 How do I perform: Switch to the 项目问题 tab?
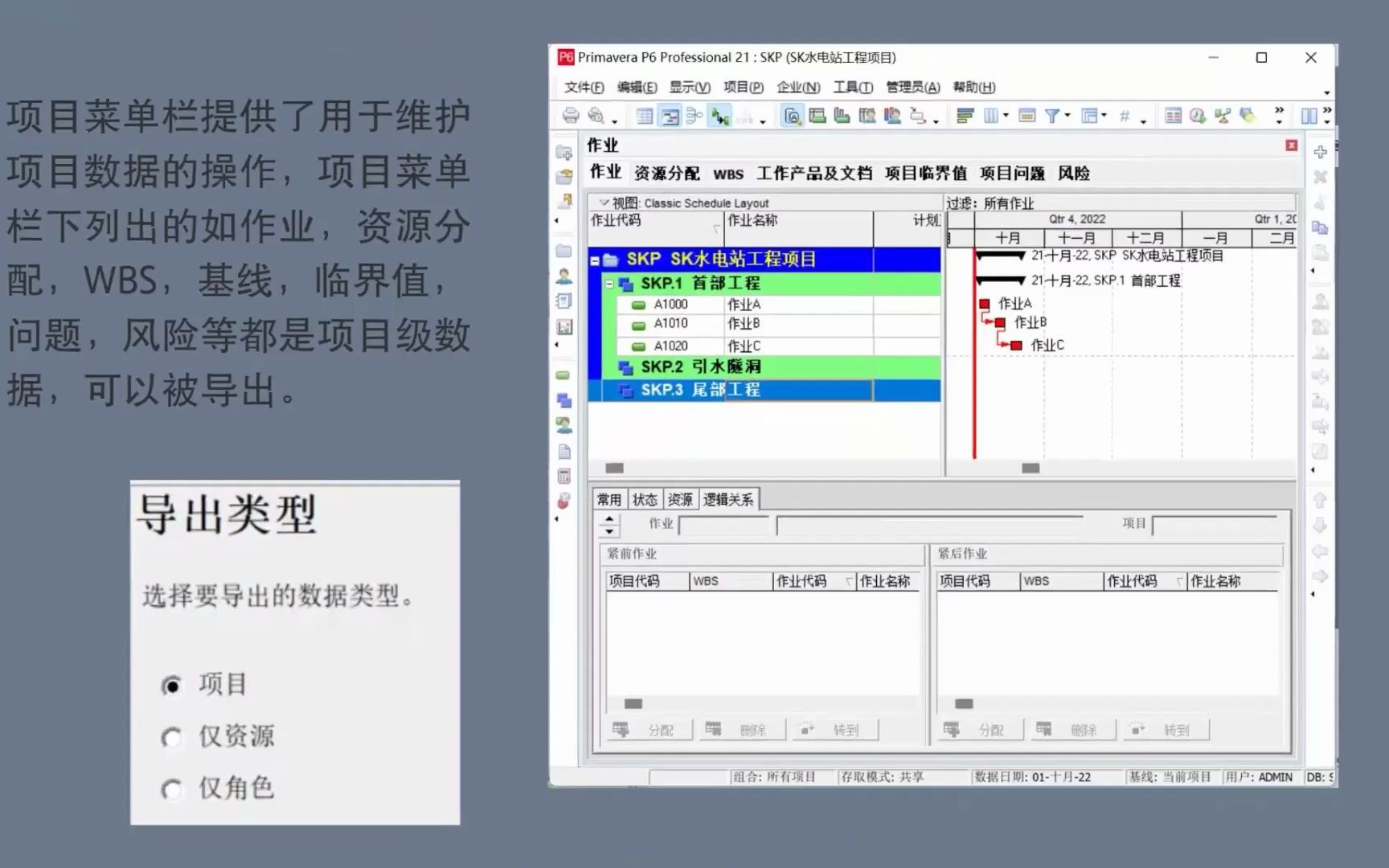pos(1012,174)
